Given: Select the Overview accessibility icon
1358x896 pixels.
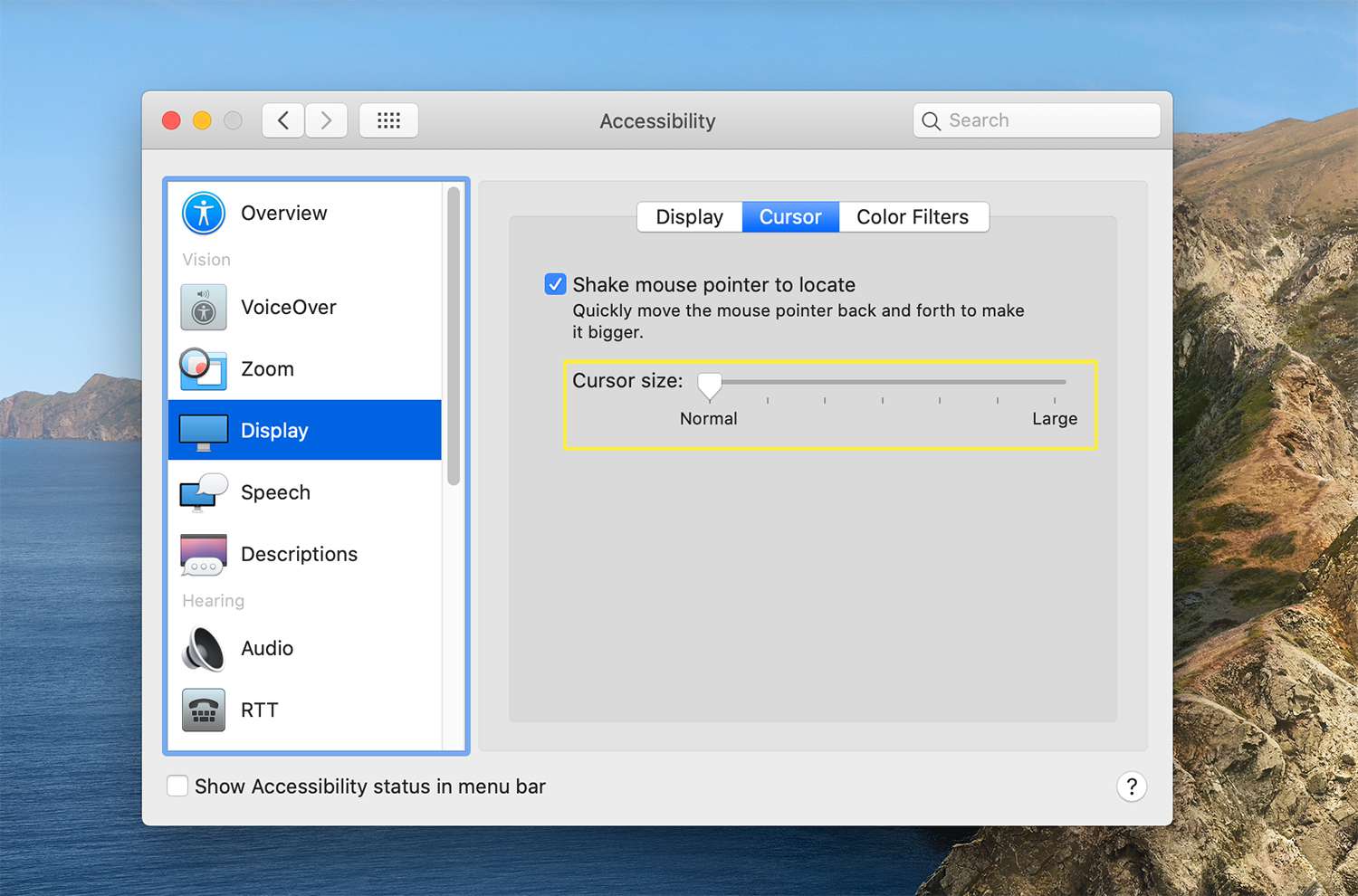Looking at the screenshot, I should 204,214.
